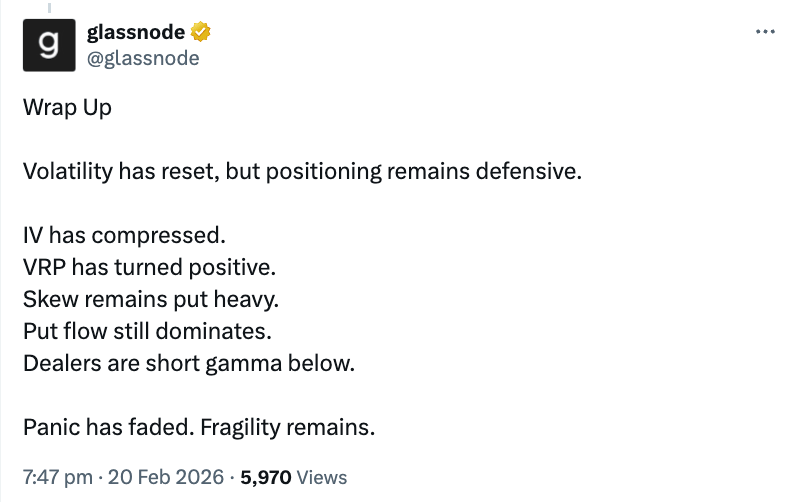Click the 'Panic has faded.' sentence
798x502 pixels.
click(108, 428)
